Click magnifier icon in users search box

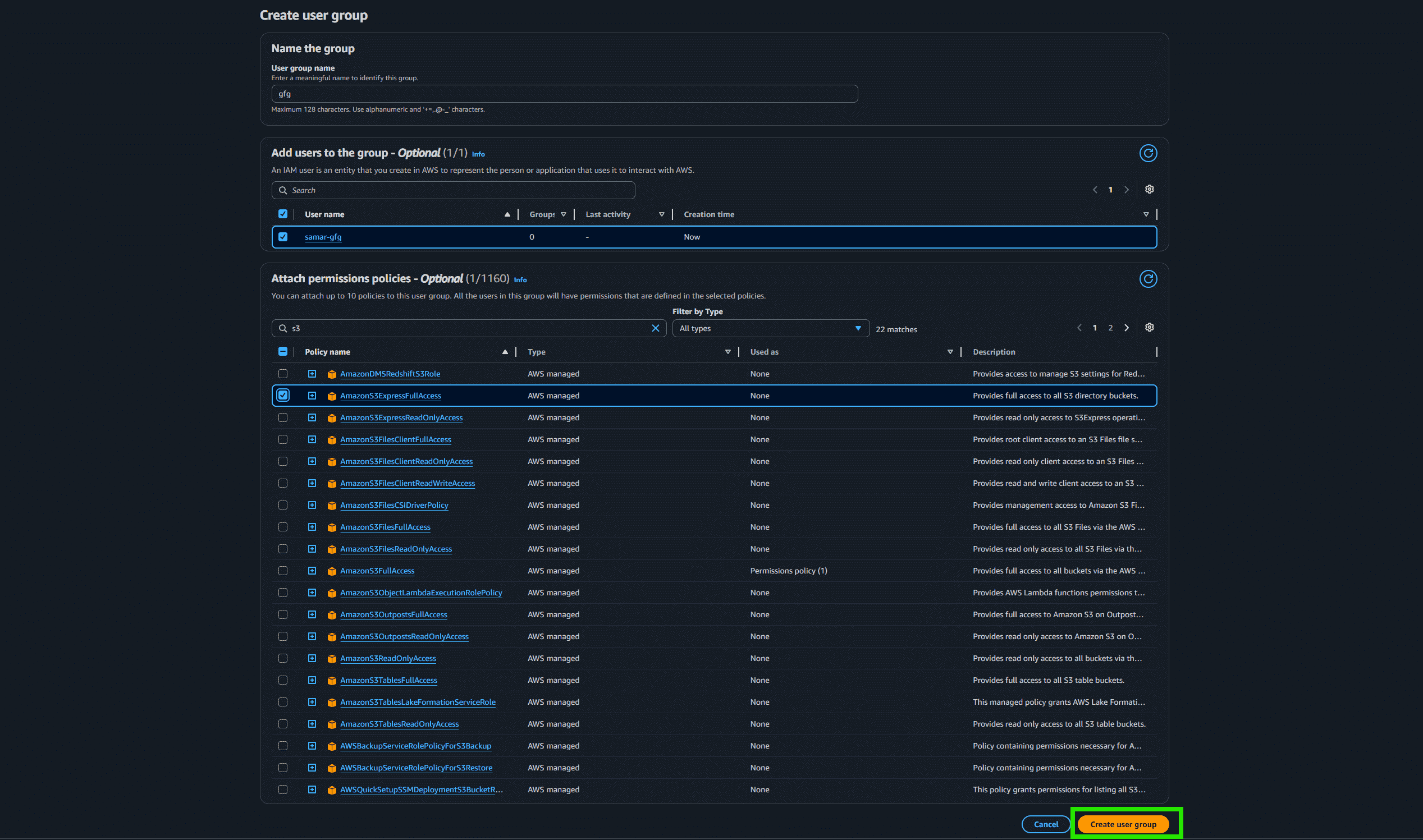point(282,190)
